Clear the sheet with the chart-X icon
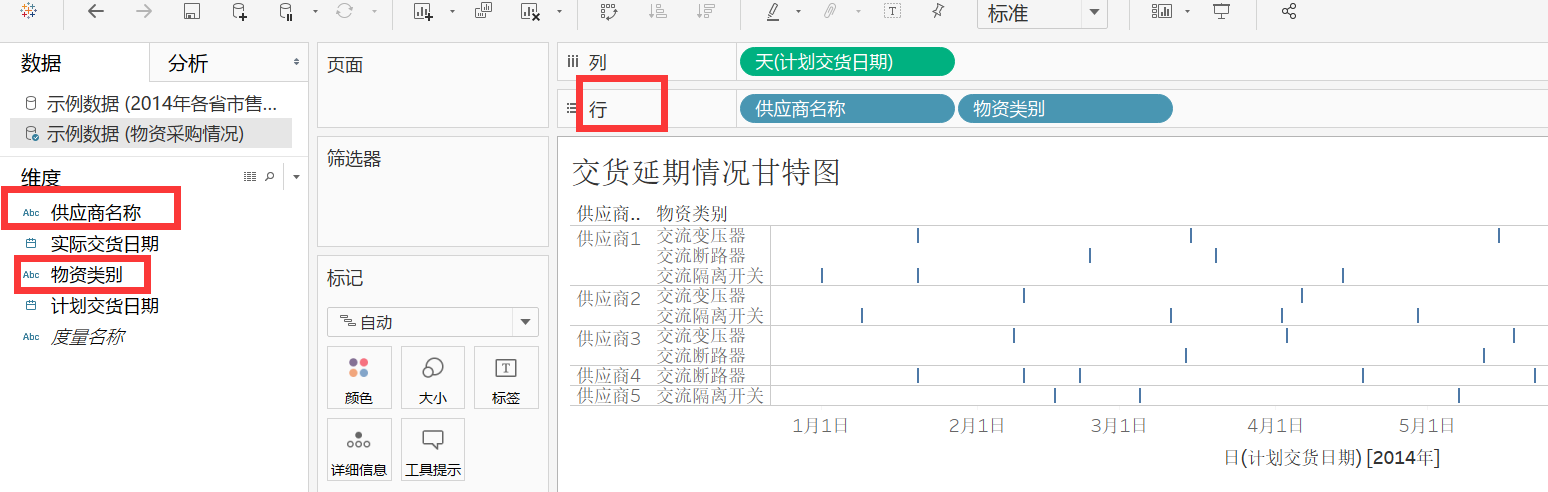The height and width of the screenshot is (492, 1548). [x=531, y=12]
